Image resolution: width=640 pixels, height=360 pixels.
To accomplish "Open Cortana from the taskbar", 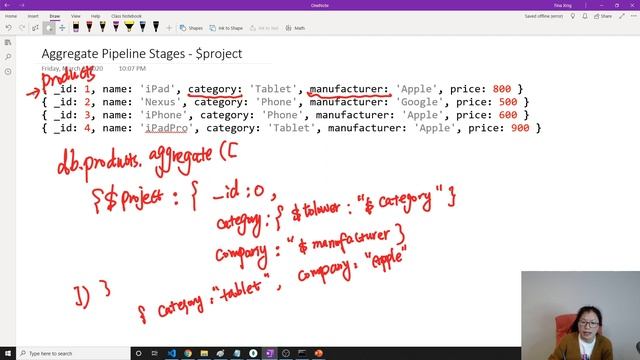I will click(139, 353).
